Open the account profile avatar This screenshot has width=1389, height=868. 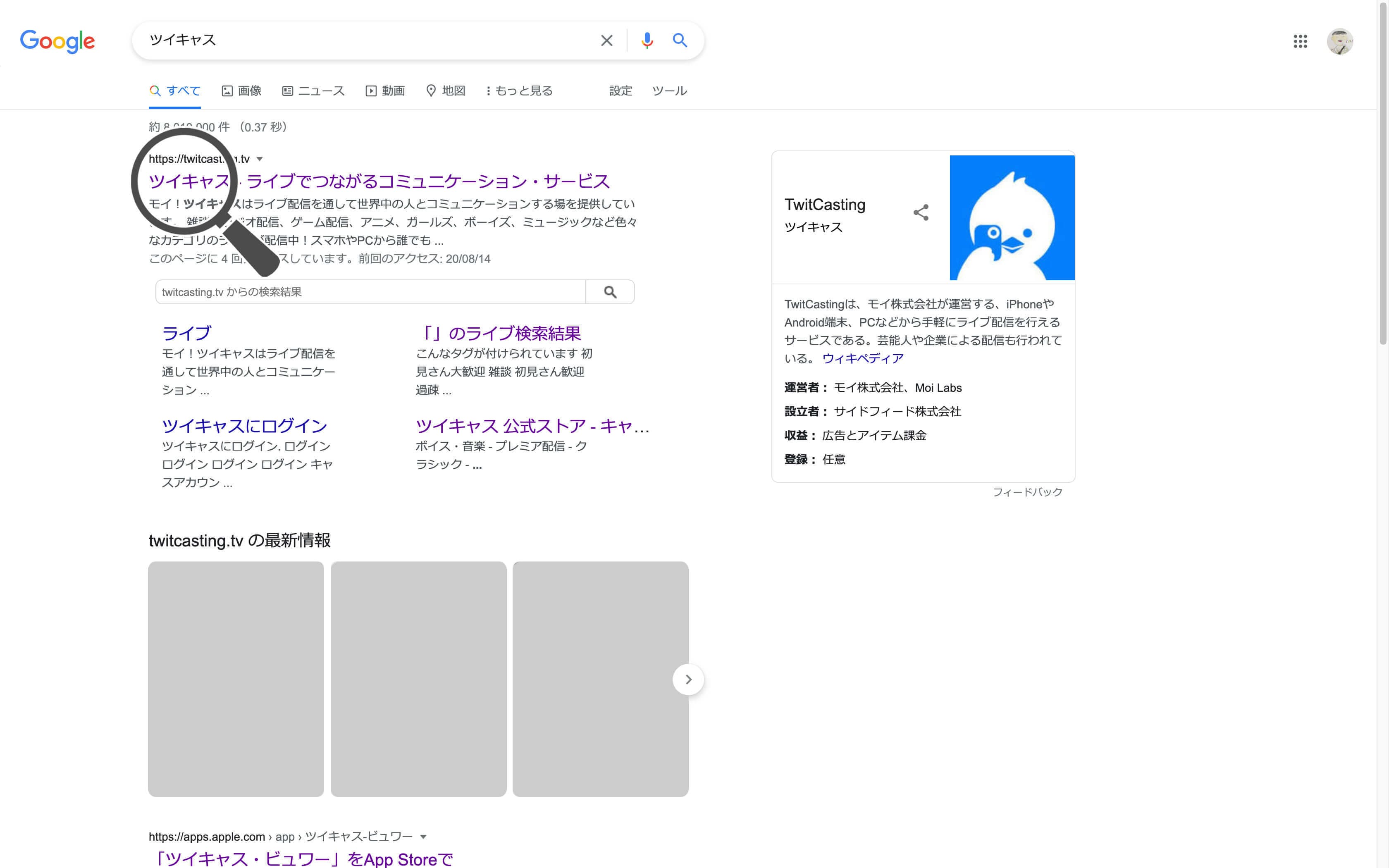pyautogui.click(x=1340, y=41)
